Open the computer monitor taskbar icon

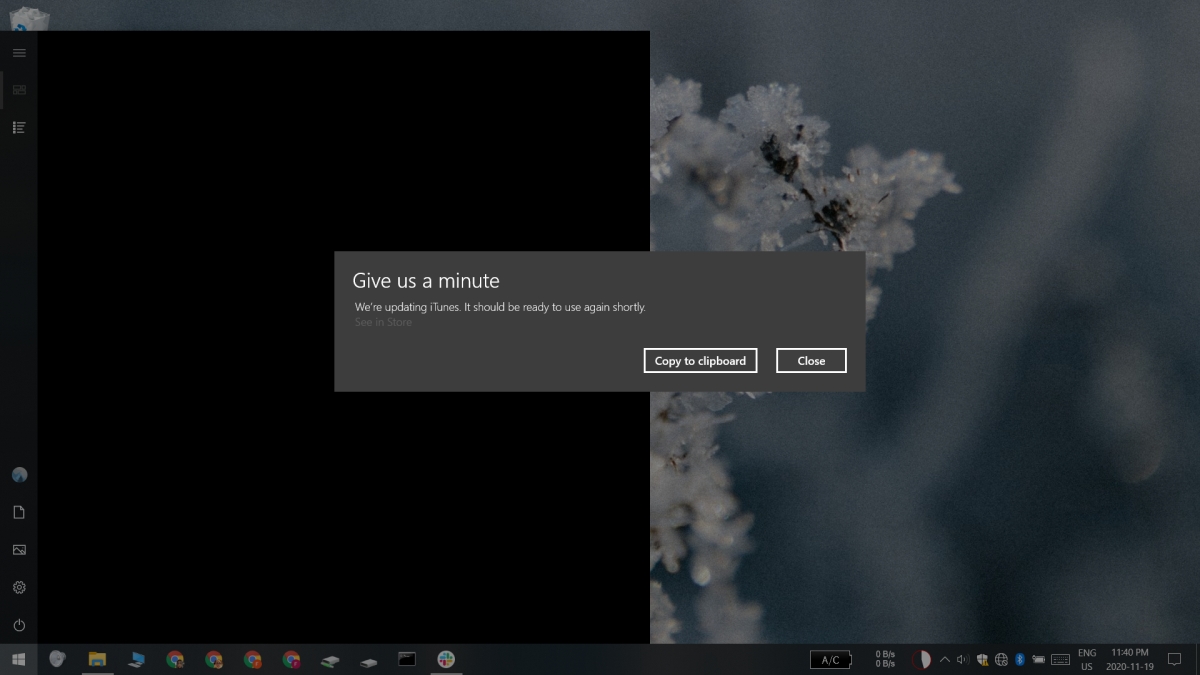(136, 659)
